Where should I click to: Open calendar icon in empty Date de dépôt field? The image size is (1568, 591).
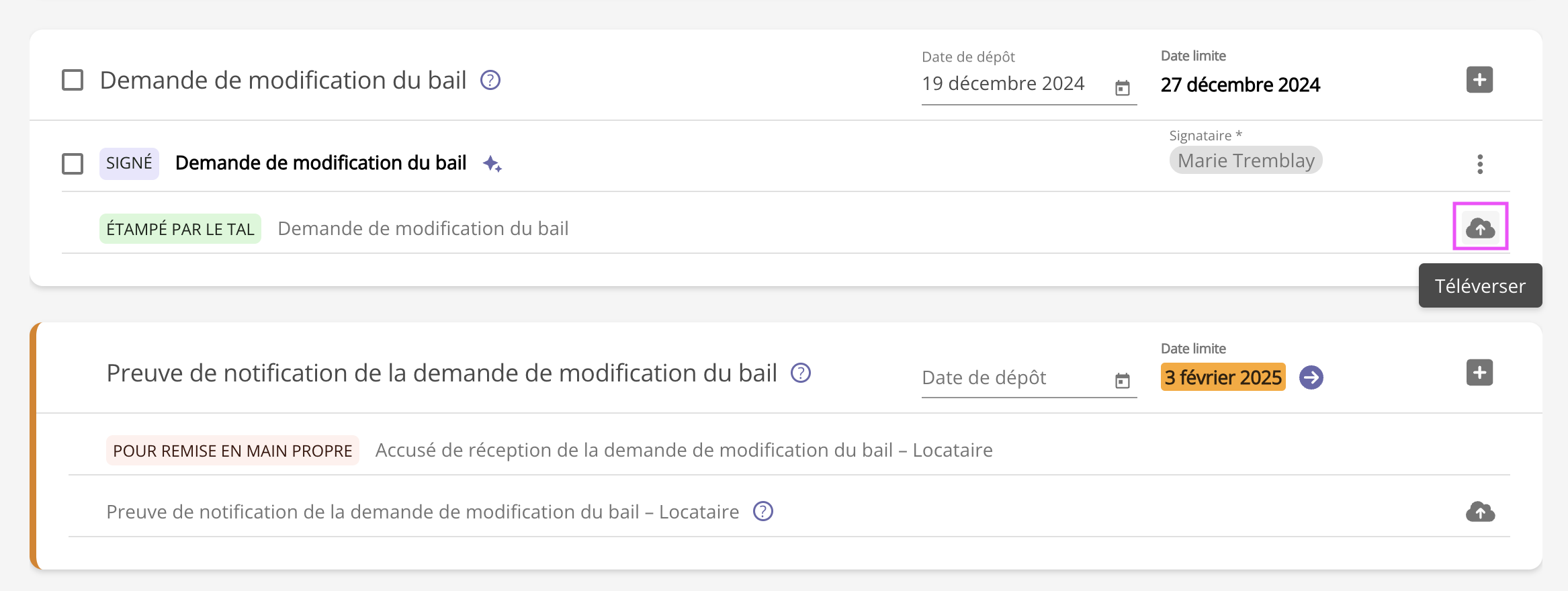(1122, 381)
